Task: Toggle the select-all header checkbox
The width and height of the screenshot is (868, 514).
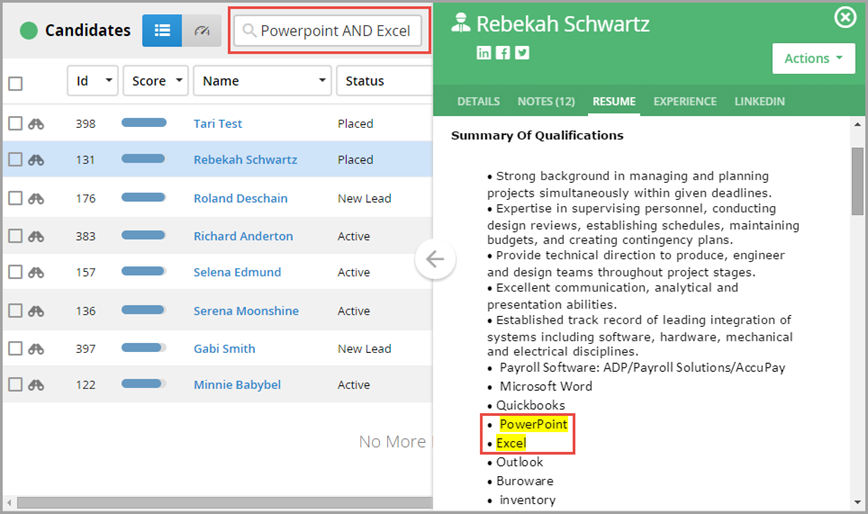Action: (x=15, y=83)
